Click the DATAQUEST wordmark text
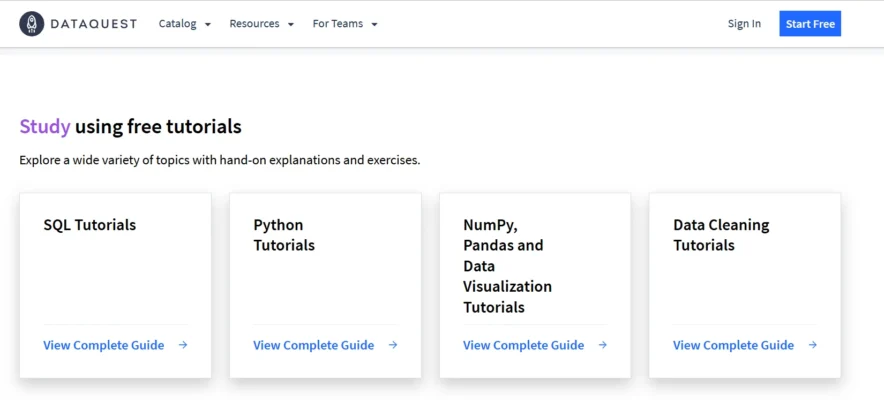This screenshot has height=418, width=884. (94, 24)
